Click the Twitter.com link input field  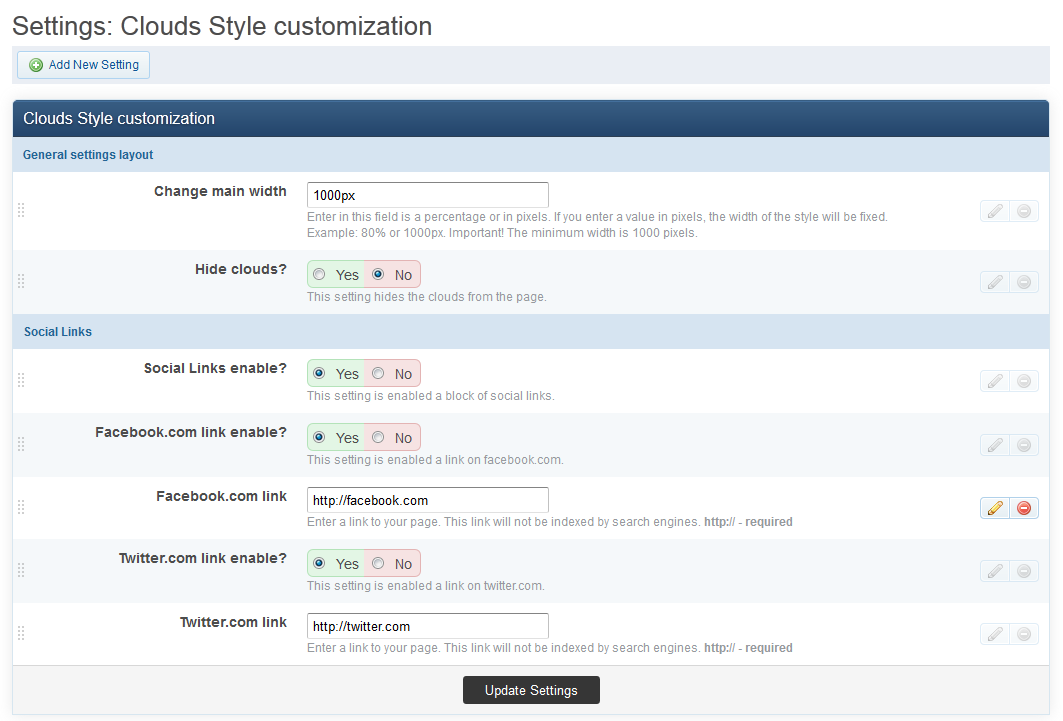[x=427, y=626]
